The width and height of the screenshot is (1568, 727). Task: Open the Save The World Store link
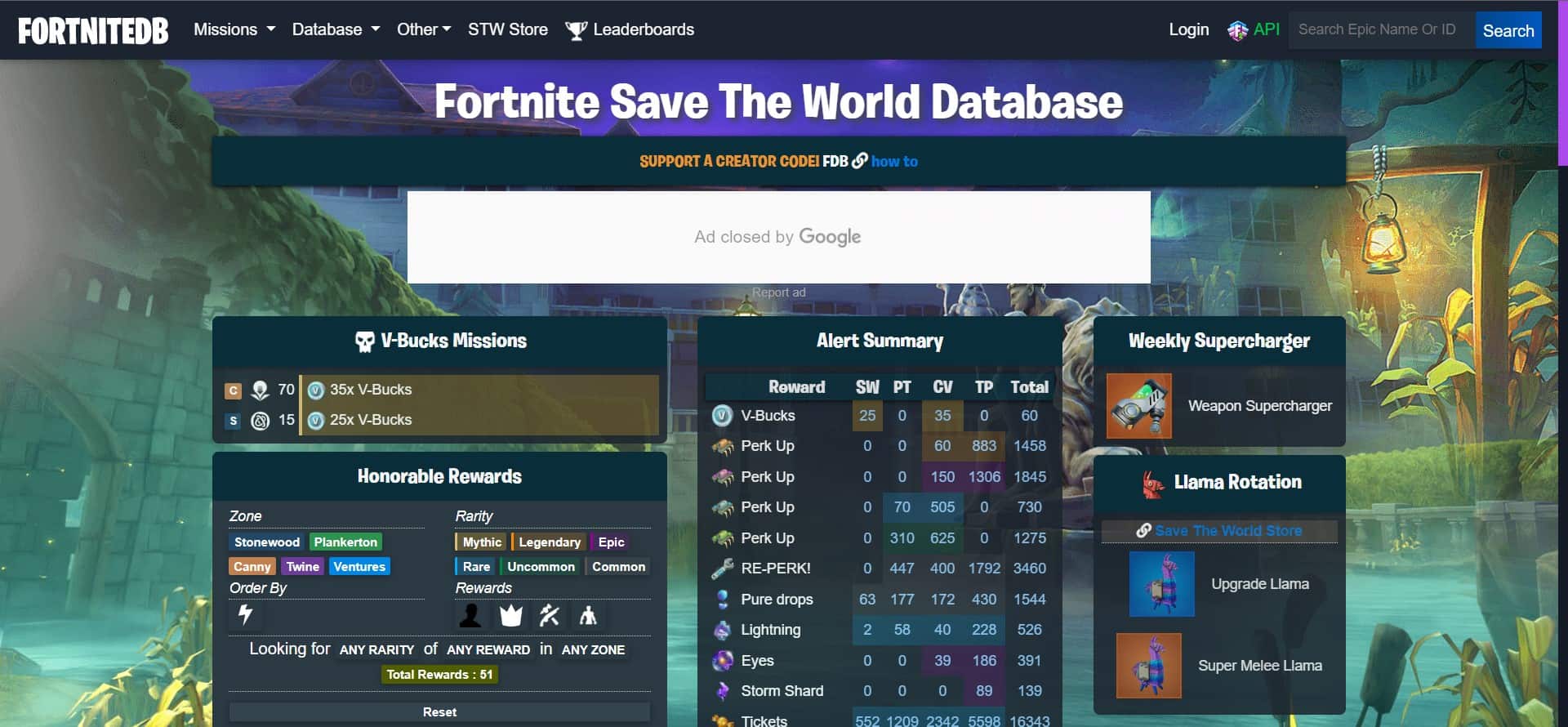tap(1228, 531)
